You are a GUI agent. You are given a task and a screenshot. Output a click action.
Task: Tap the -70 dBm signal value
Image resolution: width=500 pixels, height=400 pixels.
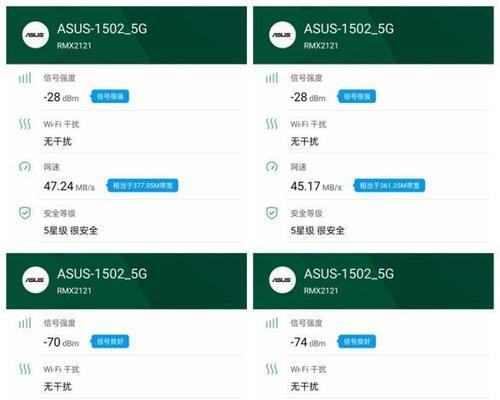pos(61,342)
